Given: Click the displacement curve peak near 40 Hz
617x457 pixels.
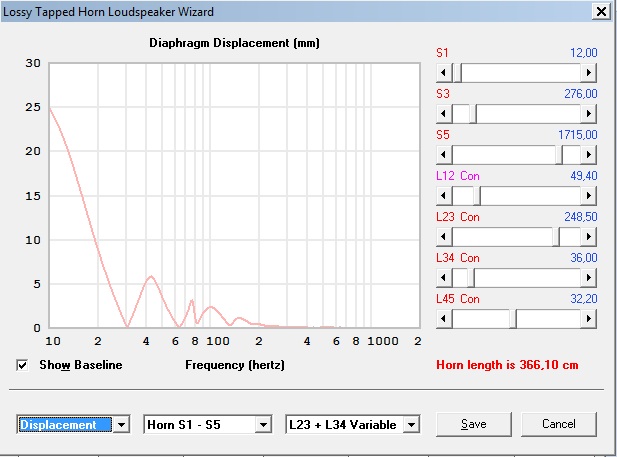Looking at the screenshot, I should click(151, 276).
